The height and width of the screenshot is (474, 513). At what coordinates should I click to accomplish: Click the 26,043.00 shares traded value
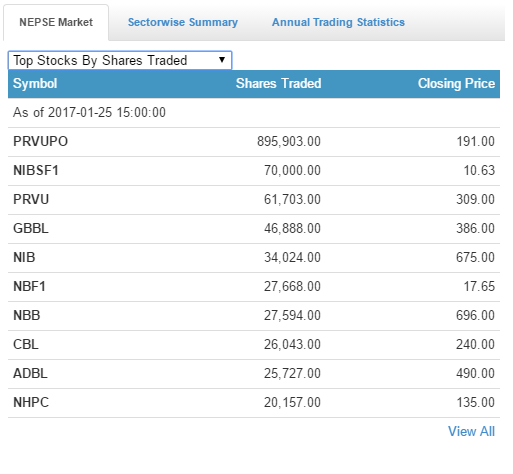coord(292,344)
